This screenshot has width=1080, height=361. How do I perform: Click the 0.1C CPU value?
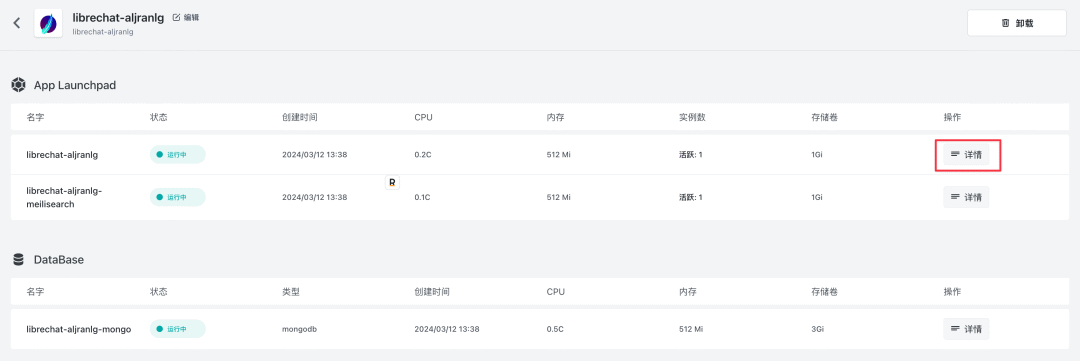point(422,197)
